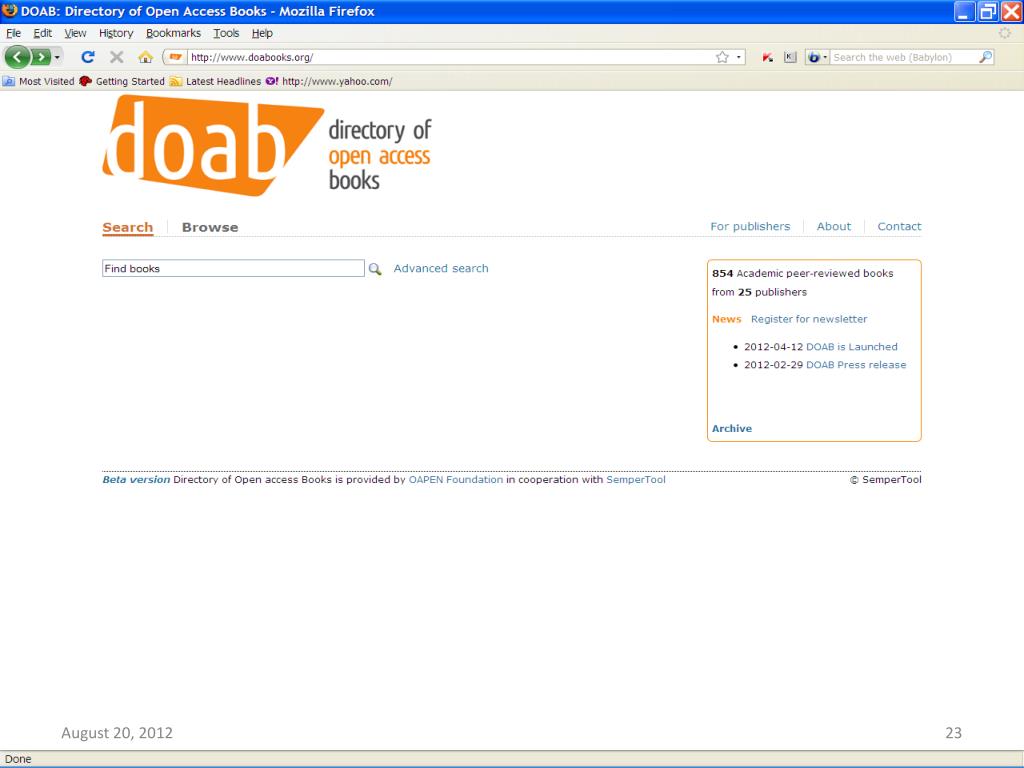Go forward with the green forward arrow
The height and width of the screenshot is (768, 1024).
click(40, 57)
